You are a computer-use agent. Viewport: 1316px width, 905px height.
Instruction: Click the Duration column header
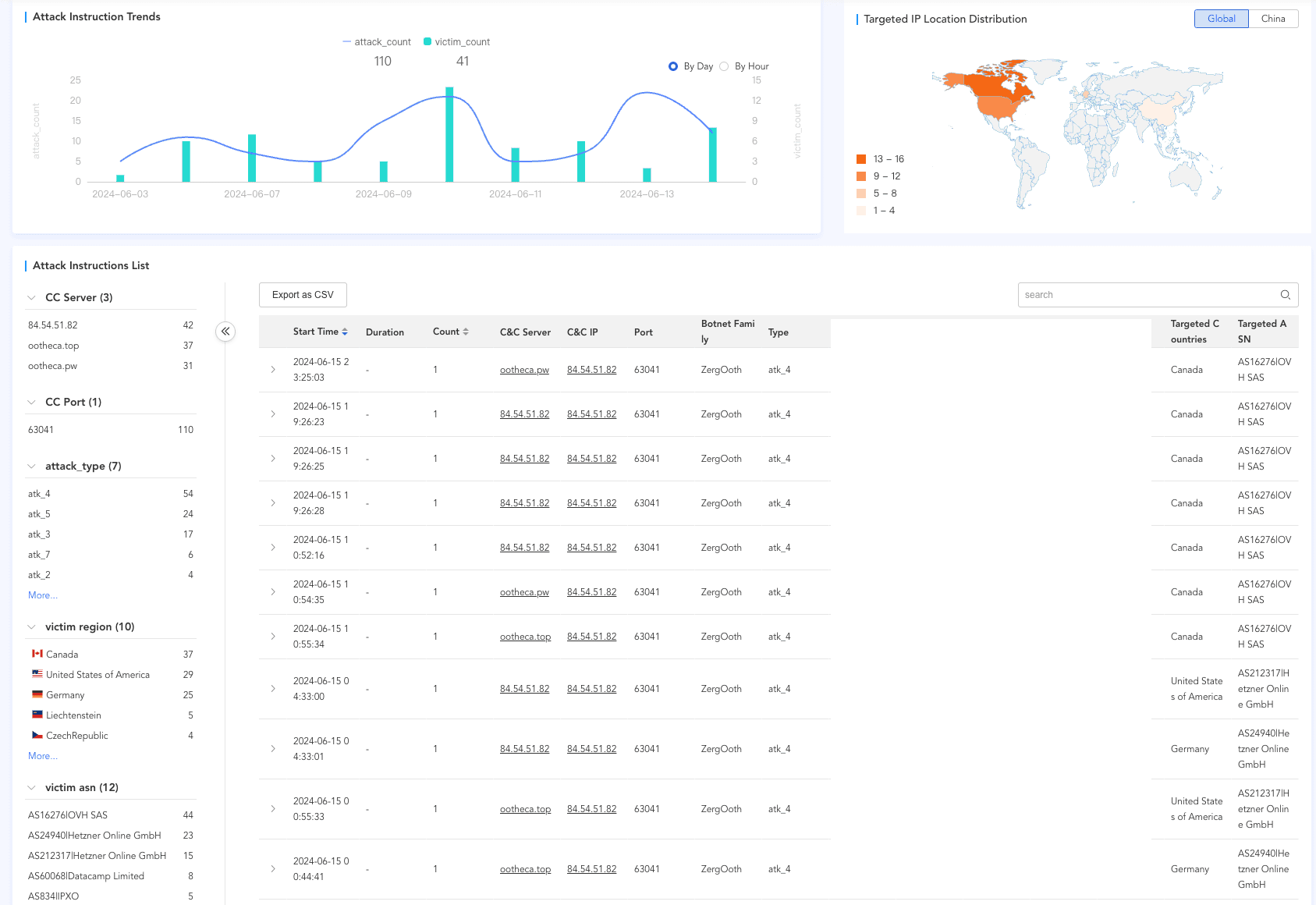pyautogui.click(x=385, y=332)
